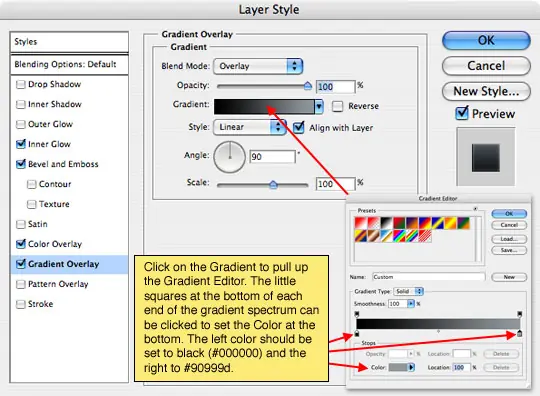This screenshot has width=540, height=396.
Task: Disable the Inner Glow checkbox
Action: click(x=21, y=144)
